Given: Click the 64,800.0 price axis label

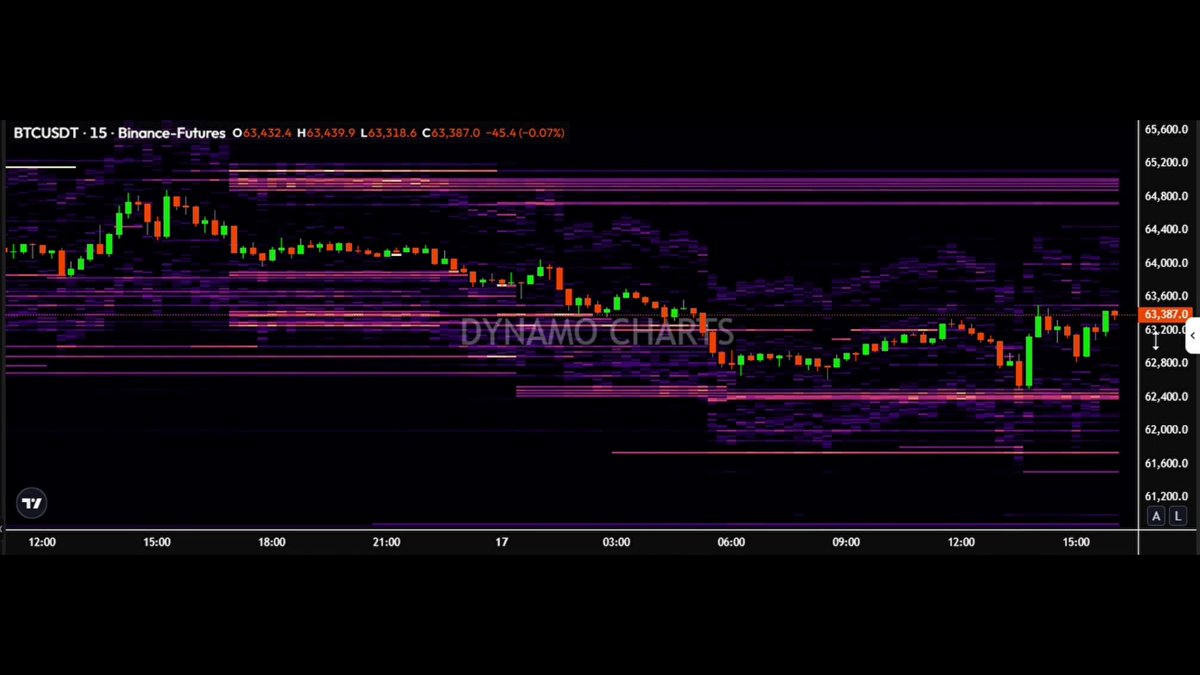Looking at the screenshot, I should [x=1166, y=196].
